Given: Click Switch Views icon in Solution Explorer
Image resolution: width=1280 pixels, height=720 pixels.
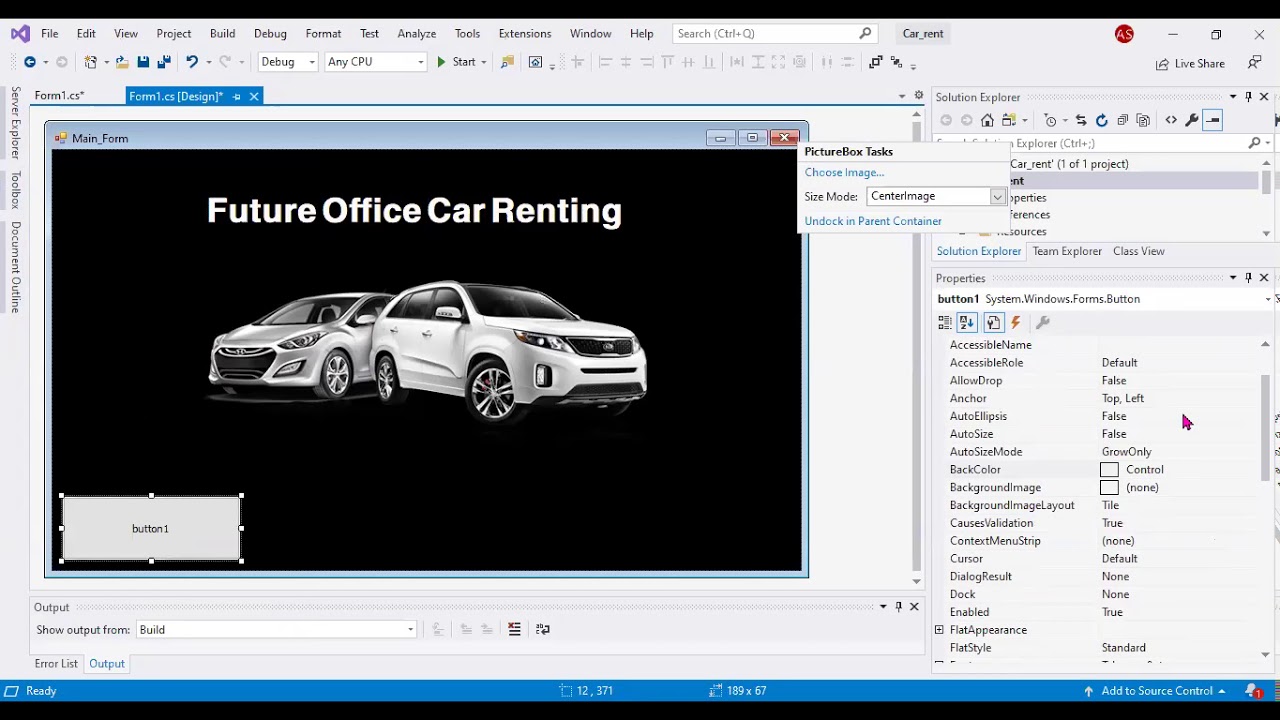Looking at the screenshot, I should tap(1008, 120).
